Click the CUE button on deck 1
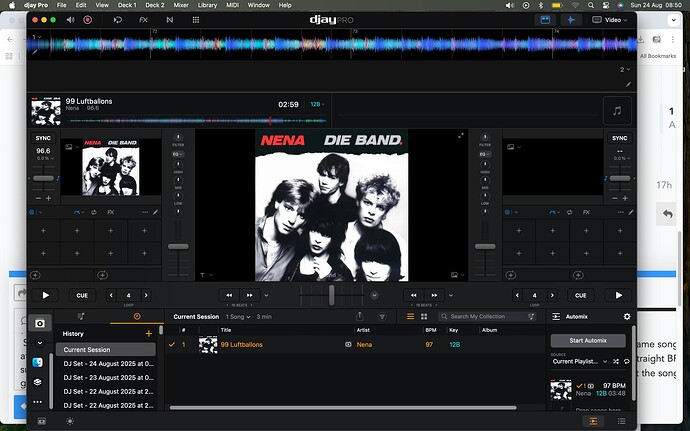Screen dimensions: 690x431 pos(82,295)
